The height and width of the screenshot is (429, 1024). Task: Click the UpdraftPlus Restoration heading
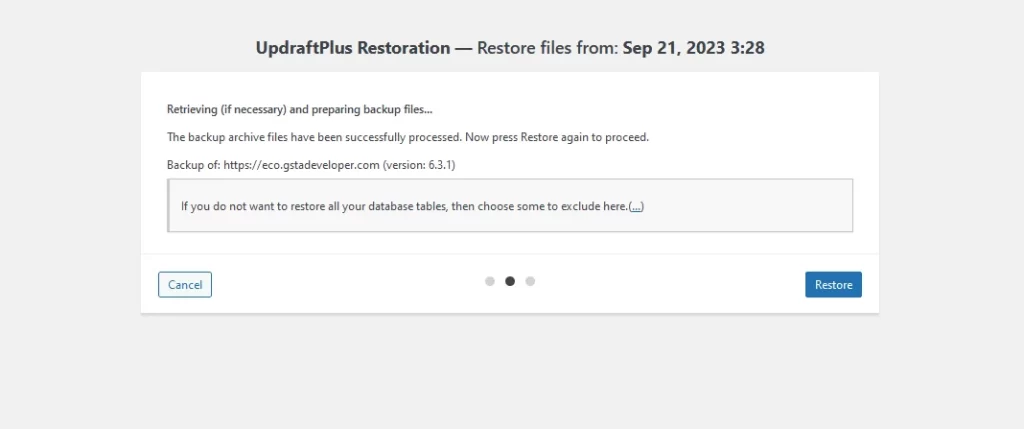point(353,48)
